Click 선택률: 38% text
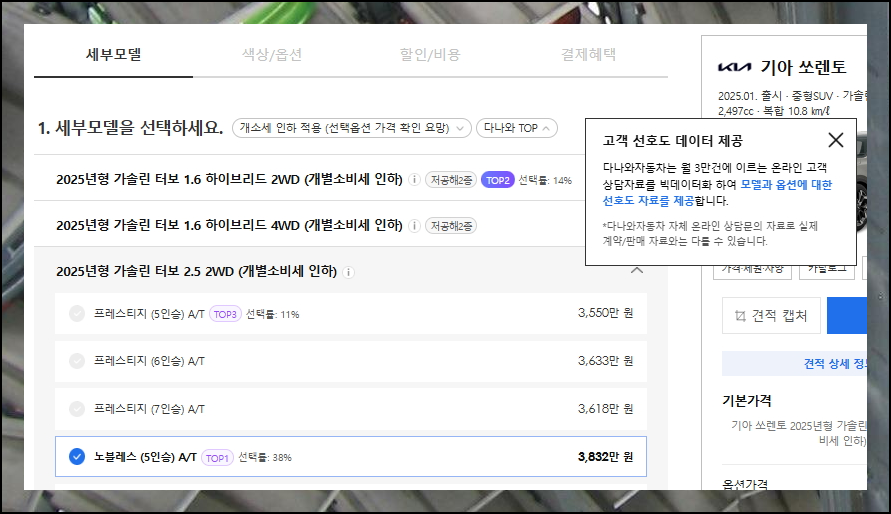Viewport: 891px width, 514px height. (x=265, y=458)
